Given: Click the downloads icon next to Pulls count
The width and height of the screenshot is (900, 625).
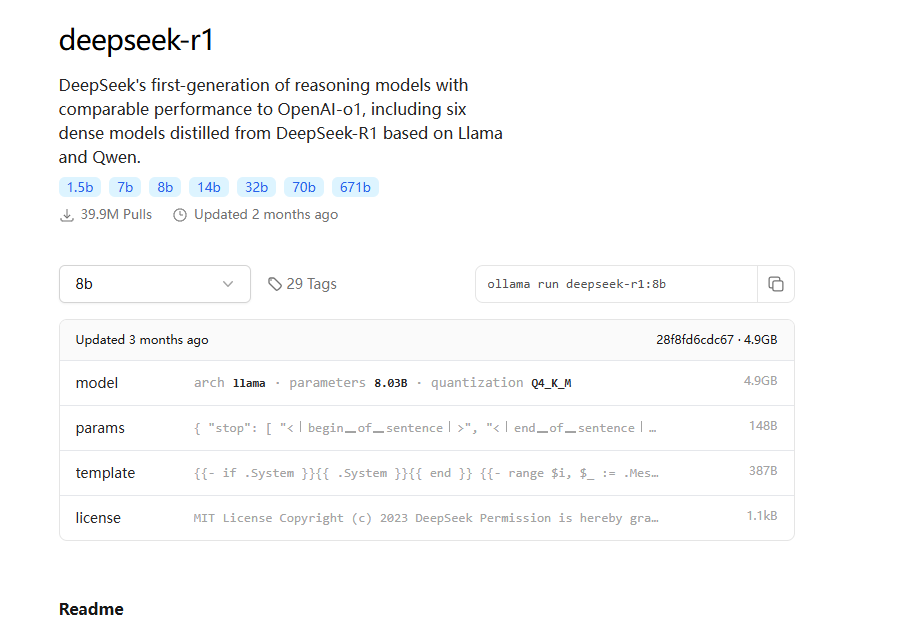Looking at the screenshot, I should point(66,214).
